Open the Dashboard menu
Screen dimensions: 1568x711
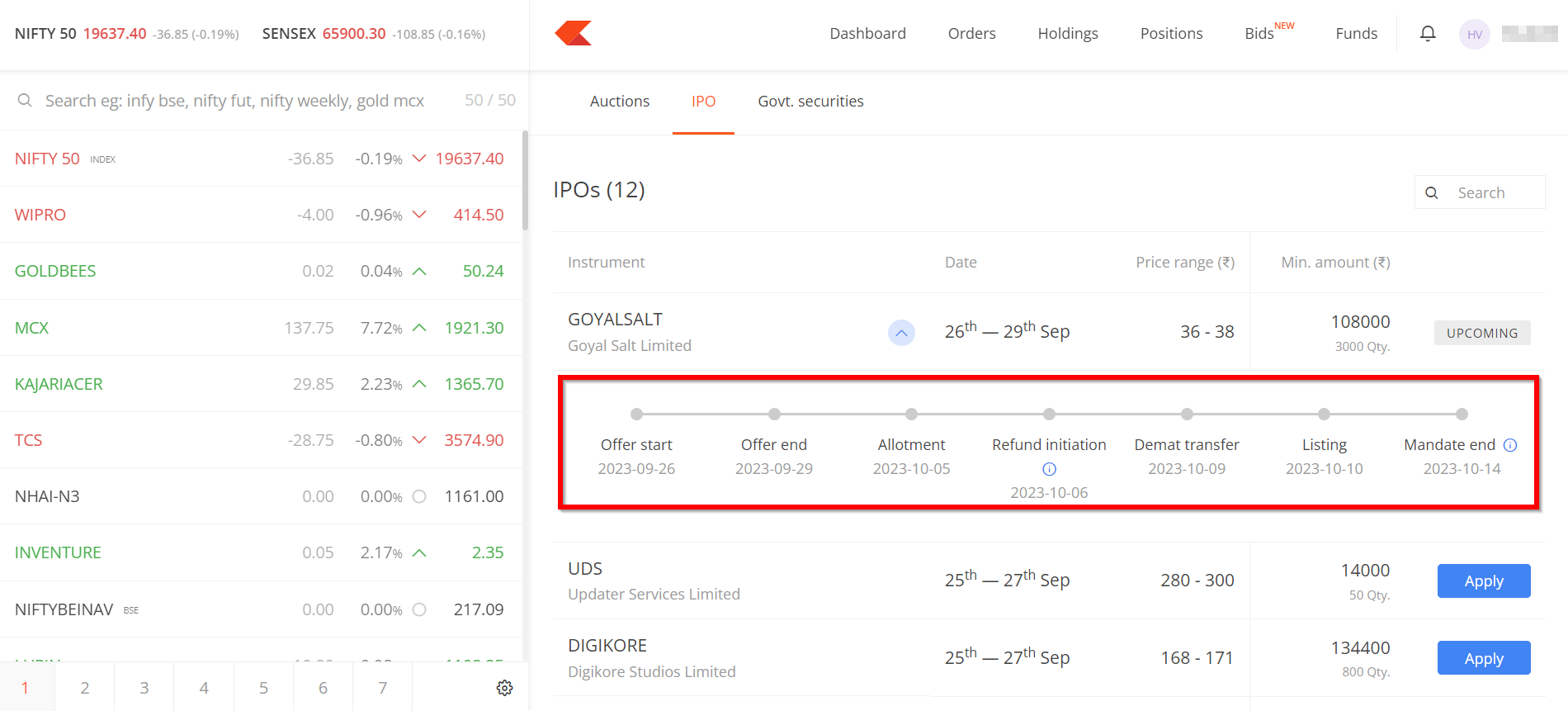click(867, 33)
